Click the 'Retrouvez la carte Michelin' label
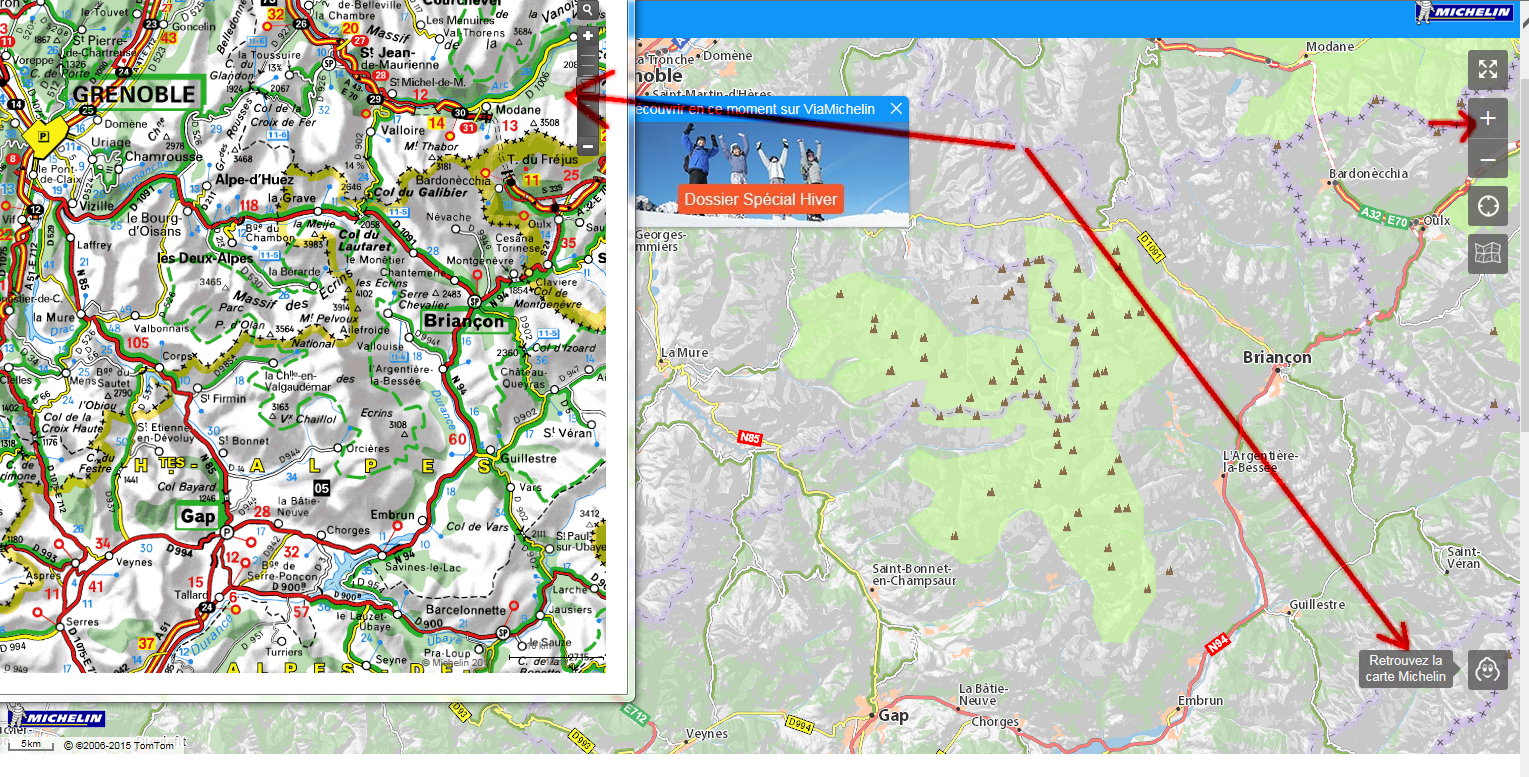 (x=1407, y=669)
